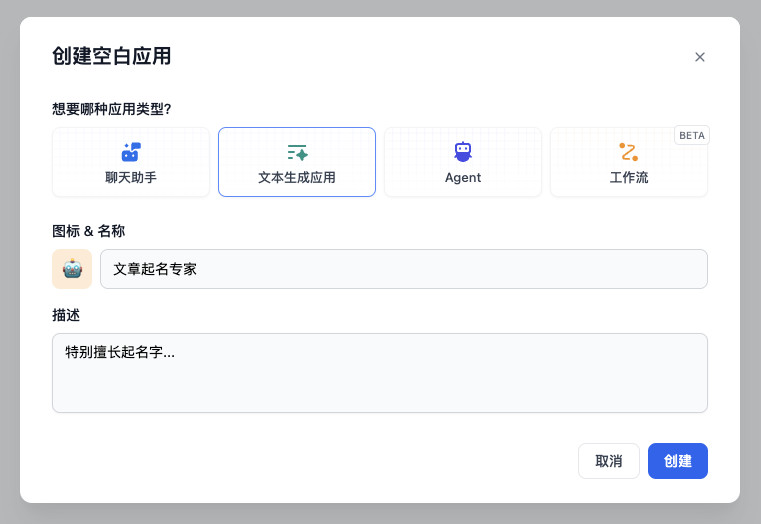
Task: Click the 文本生成应用 sparkle lines icon
Action: (x=297, y=152)
